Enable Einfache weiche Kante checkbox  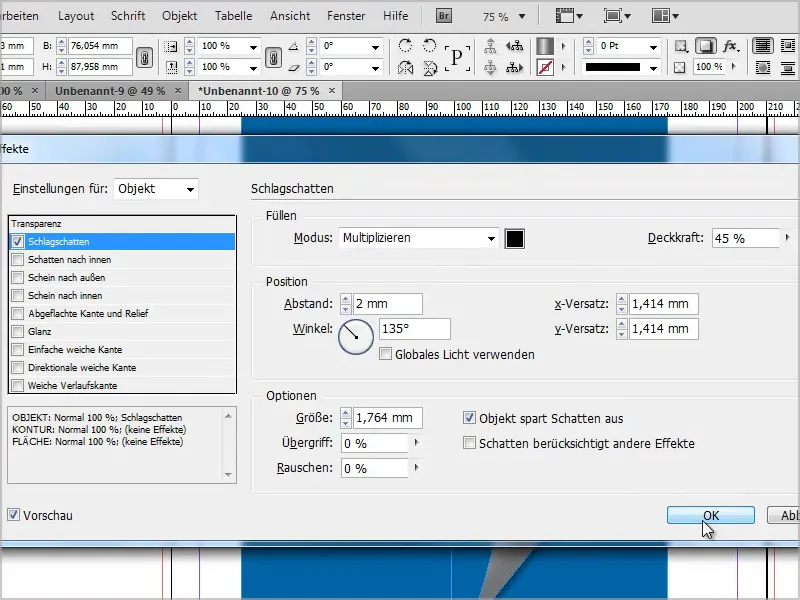[x=18, y=349]
